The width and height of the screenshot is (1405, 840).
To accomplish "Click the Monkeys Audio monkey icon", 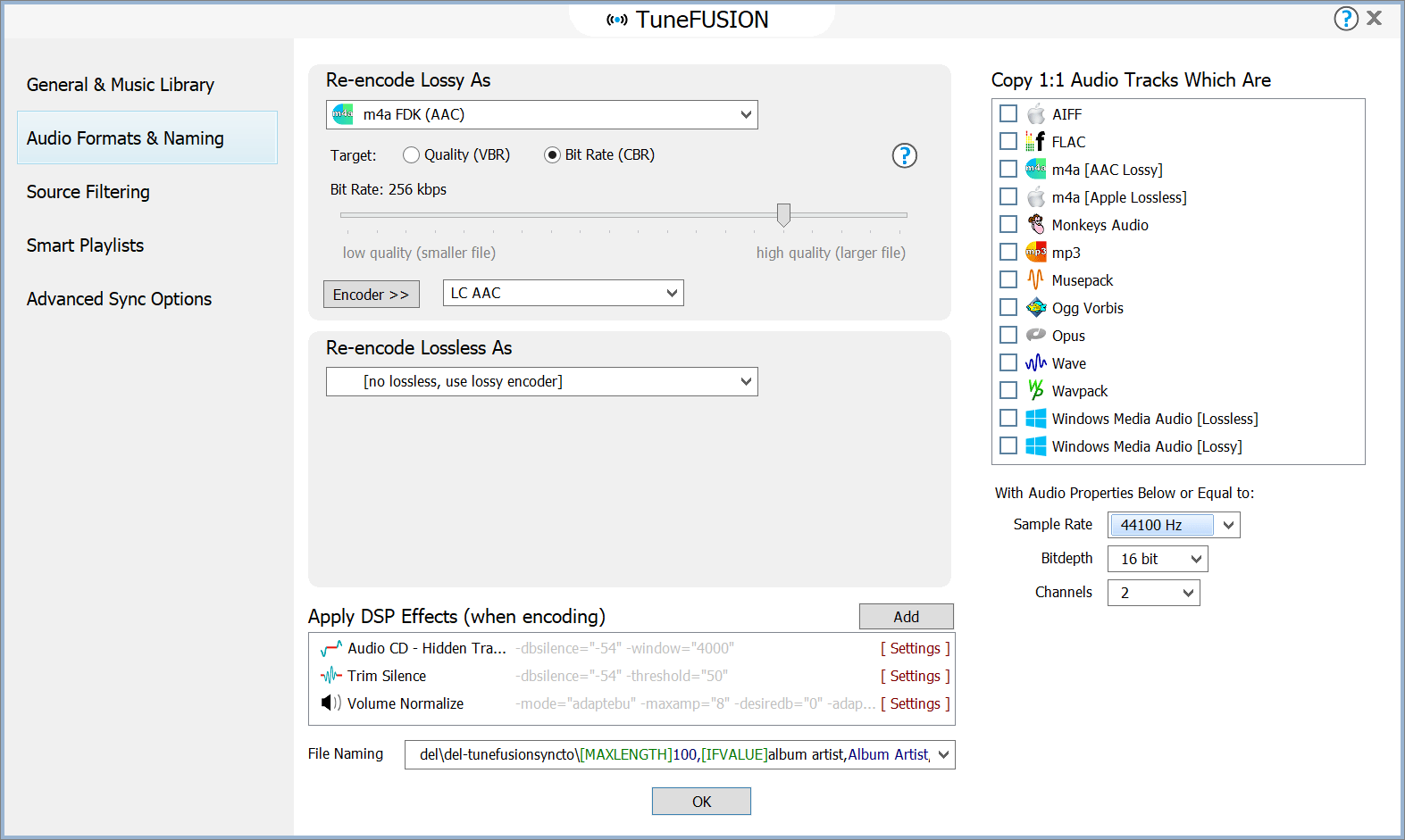I will [1035, 225].
